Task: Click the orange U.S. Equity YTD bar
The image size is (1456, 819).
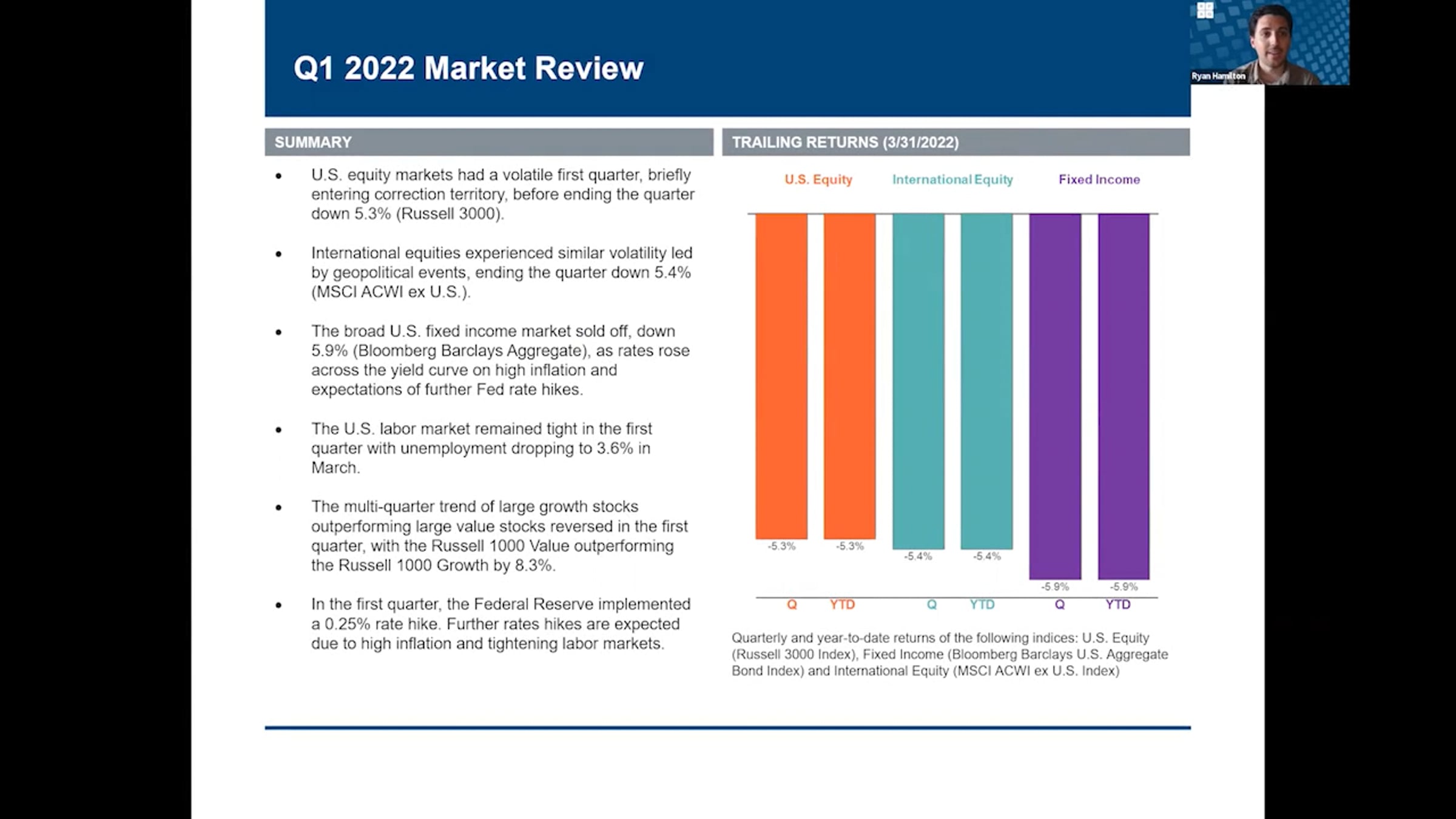Action: (849, 376)
